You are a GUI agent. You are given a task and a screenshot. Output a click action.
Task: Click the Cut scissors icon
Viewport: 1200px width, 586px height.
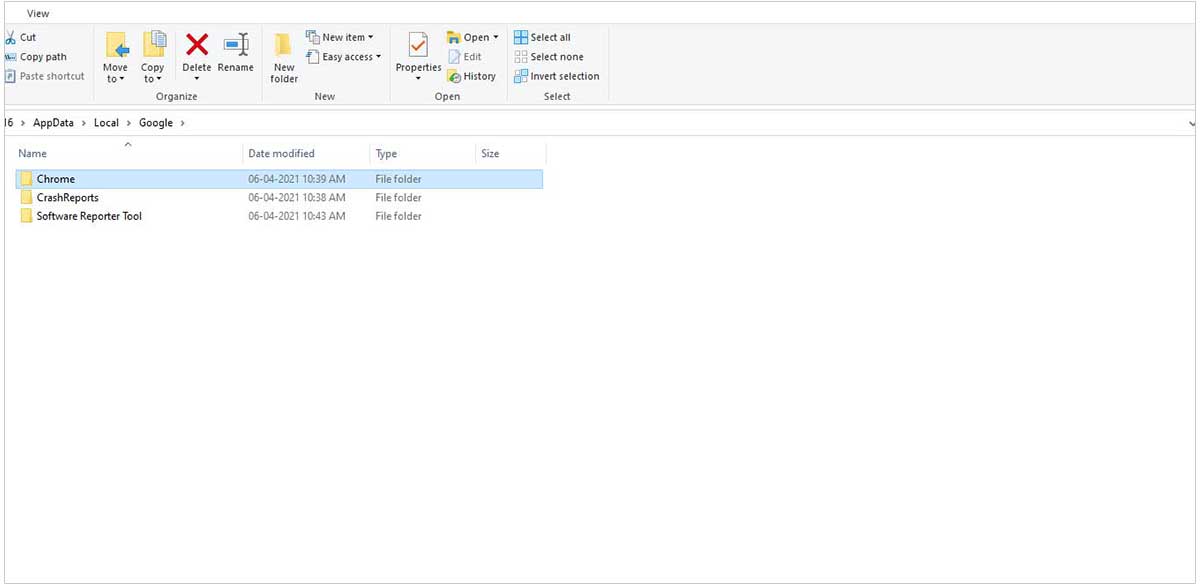coord(11,37)
